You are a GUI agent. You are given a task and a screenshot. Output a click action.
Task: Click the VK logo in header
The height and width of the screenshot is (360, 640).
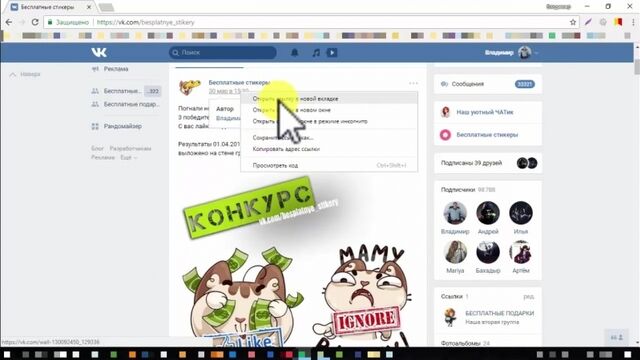pyautogui.click(x=99, y=52)
